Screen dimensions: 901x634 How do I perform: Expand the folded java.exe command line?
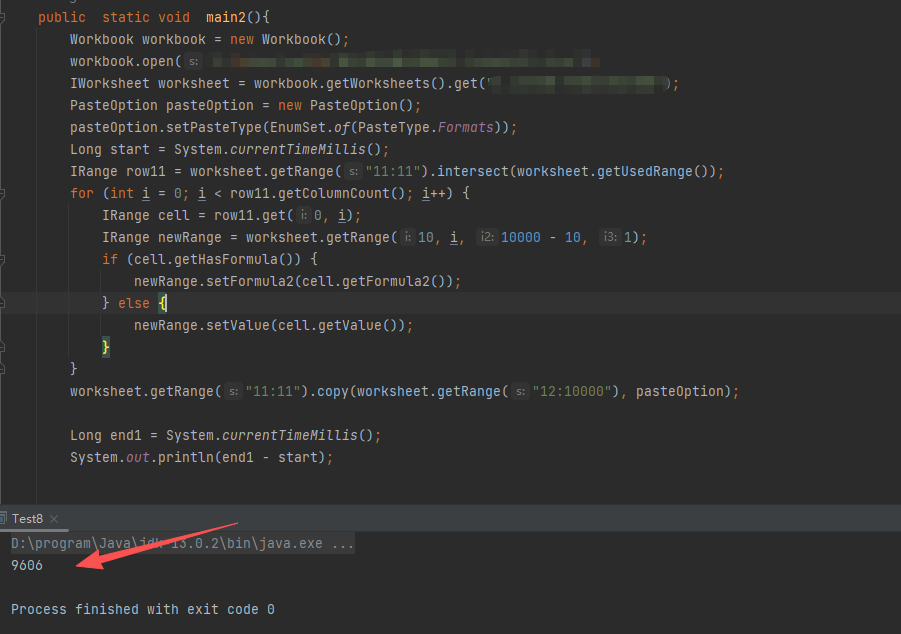click(342, 544)
